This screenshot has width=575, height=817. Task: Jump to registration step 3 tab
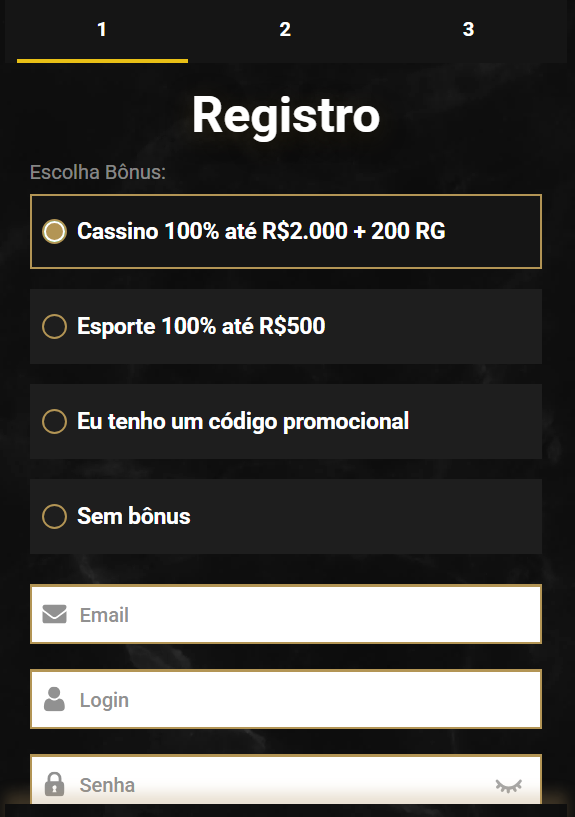click(468, 31)
